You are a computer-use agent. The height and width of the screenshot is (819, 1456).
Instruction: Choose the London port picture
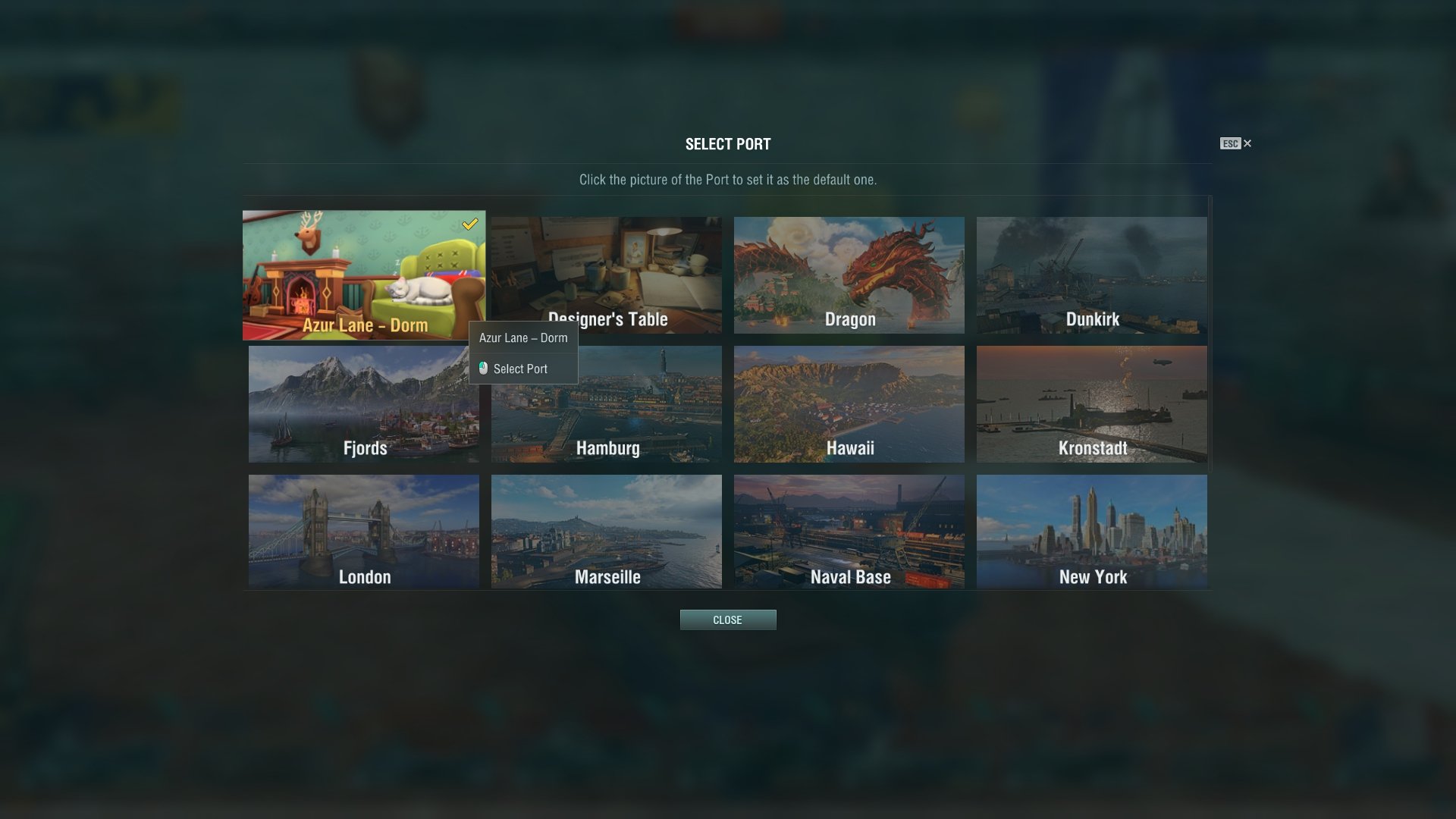pos(364,532)
